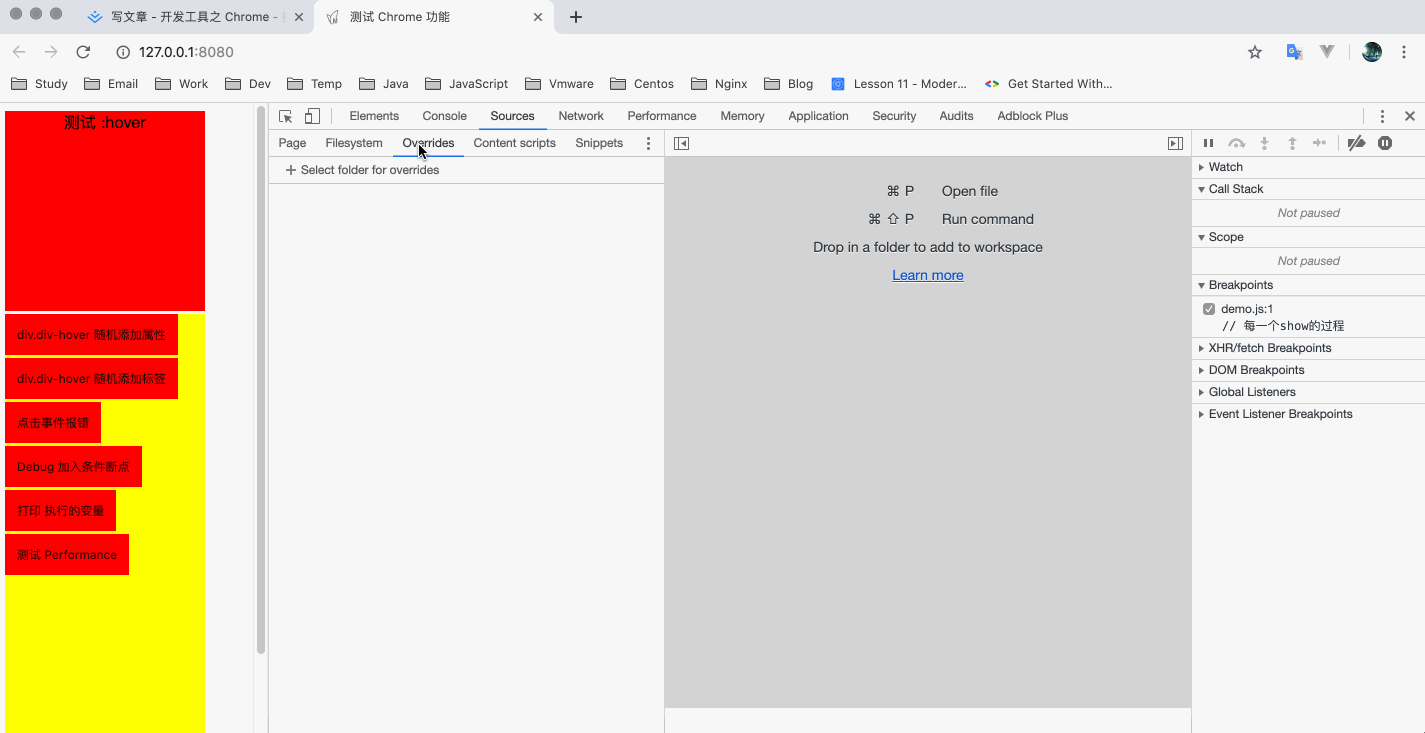Select the Snippets navigator tab

pos(599,143)
